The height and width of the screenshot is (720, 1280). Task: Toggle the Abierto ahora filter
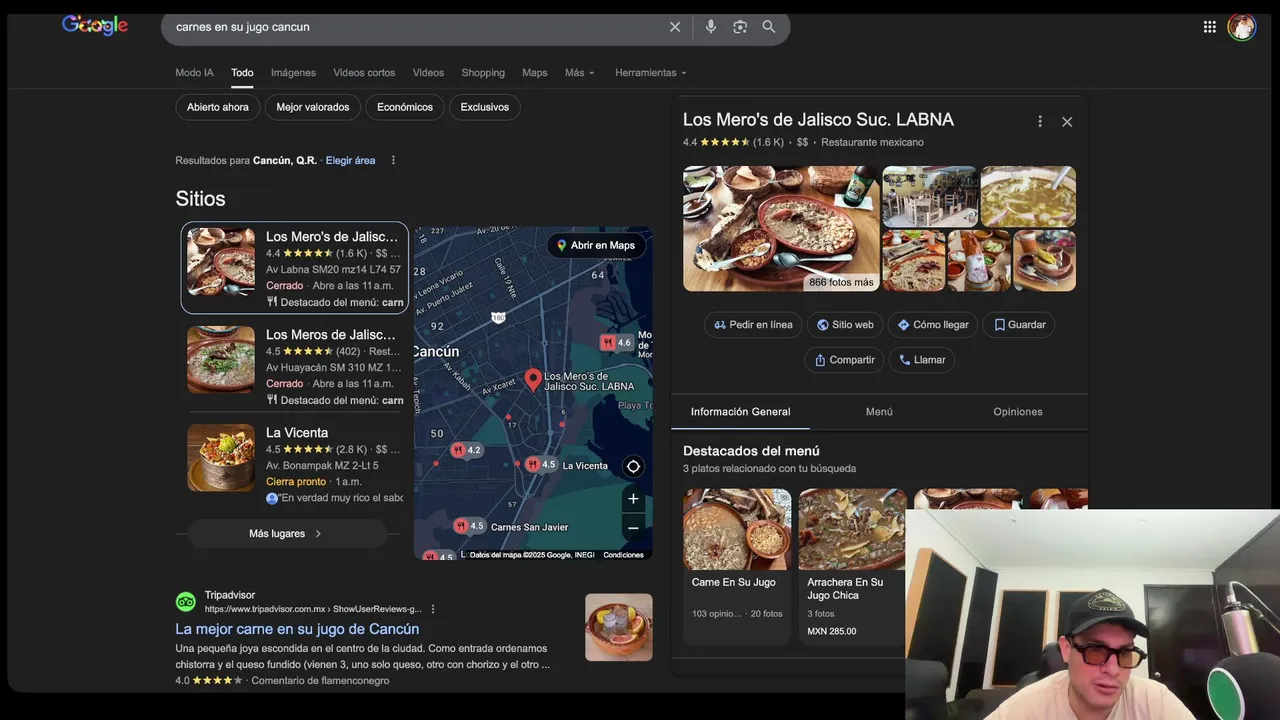[218, 107]
